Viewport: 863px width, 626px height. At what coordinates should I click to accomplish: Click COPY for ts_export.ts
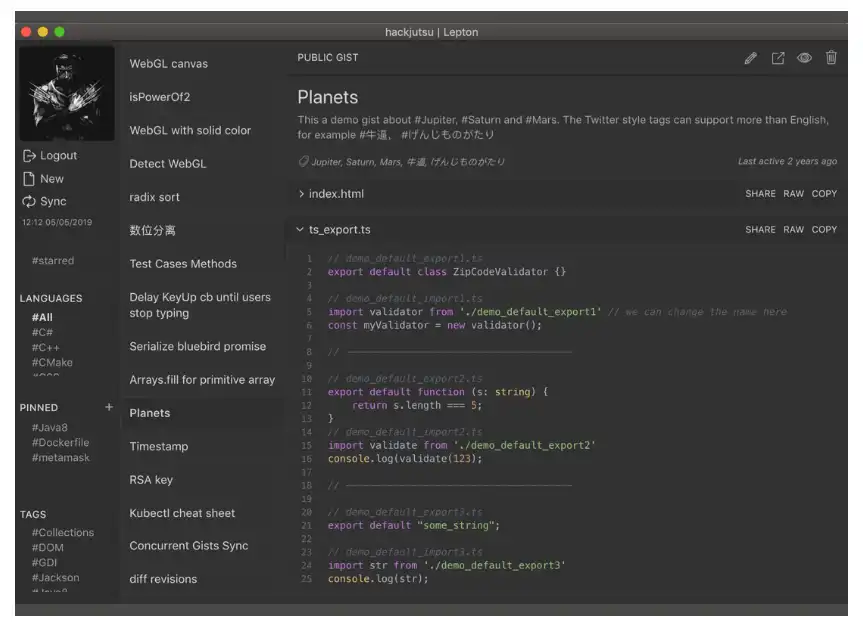tap(824, 230)
